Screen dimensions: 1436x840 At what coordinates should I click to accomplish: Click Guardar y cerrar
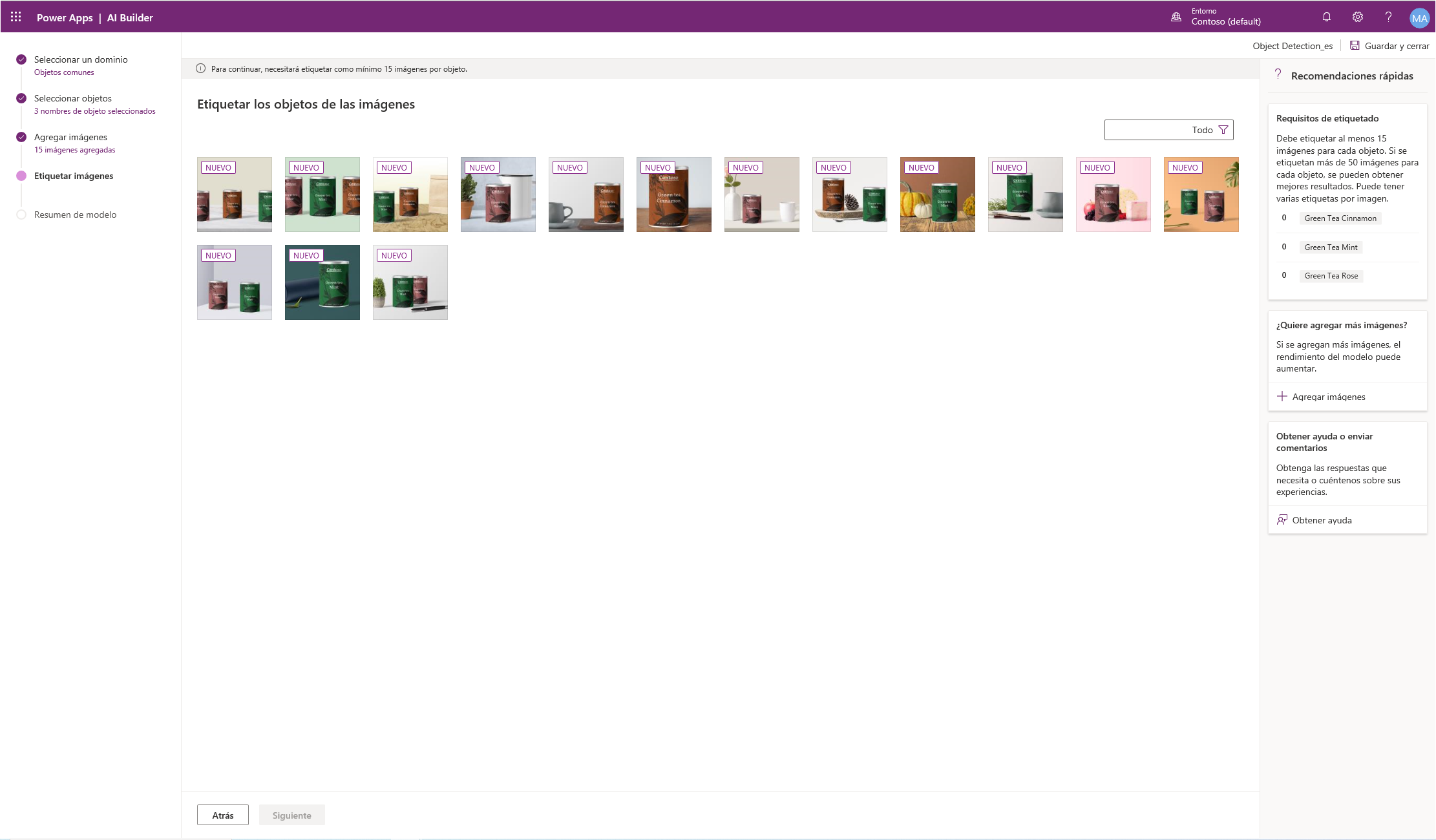pyautogui.click(x=1397, y=46)
